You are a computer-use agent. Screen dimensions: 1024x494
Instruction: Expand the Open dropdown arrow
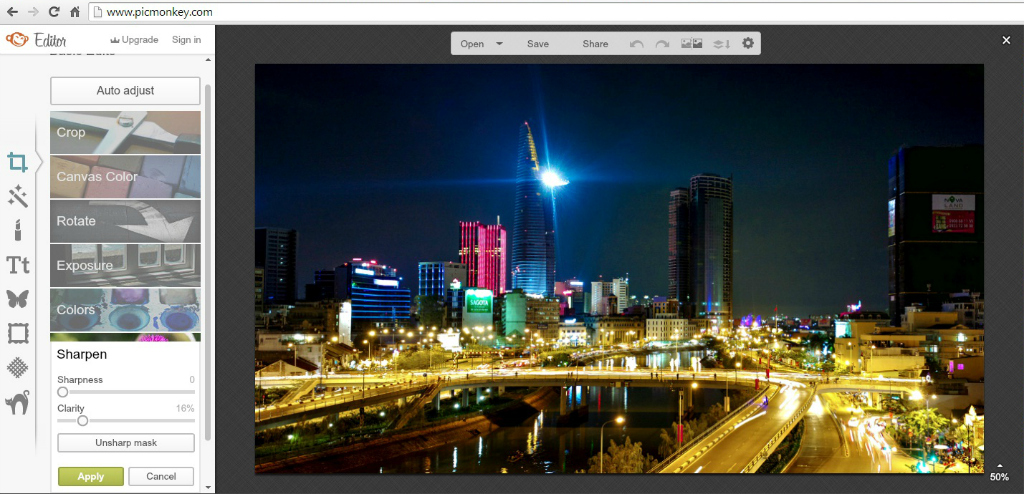click(x=500, y=44)
